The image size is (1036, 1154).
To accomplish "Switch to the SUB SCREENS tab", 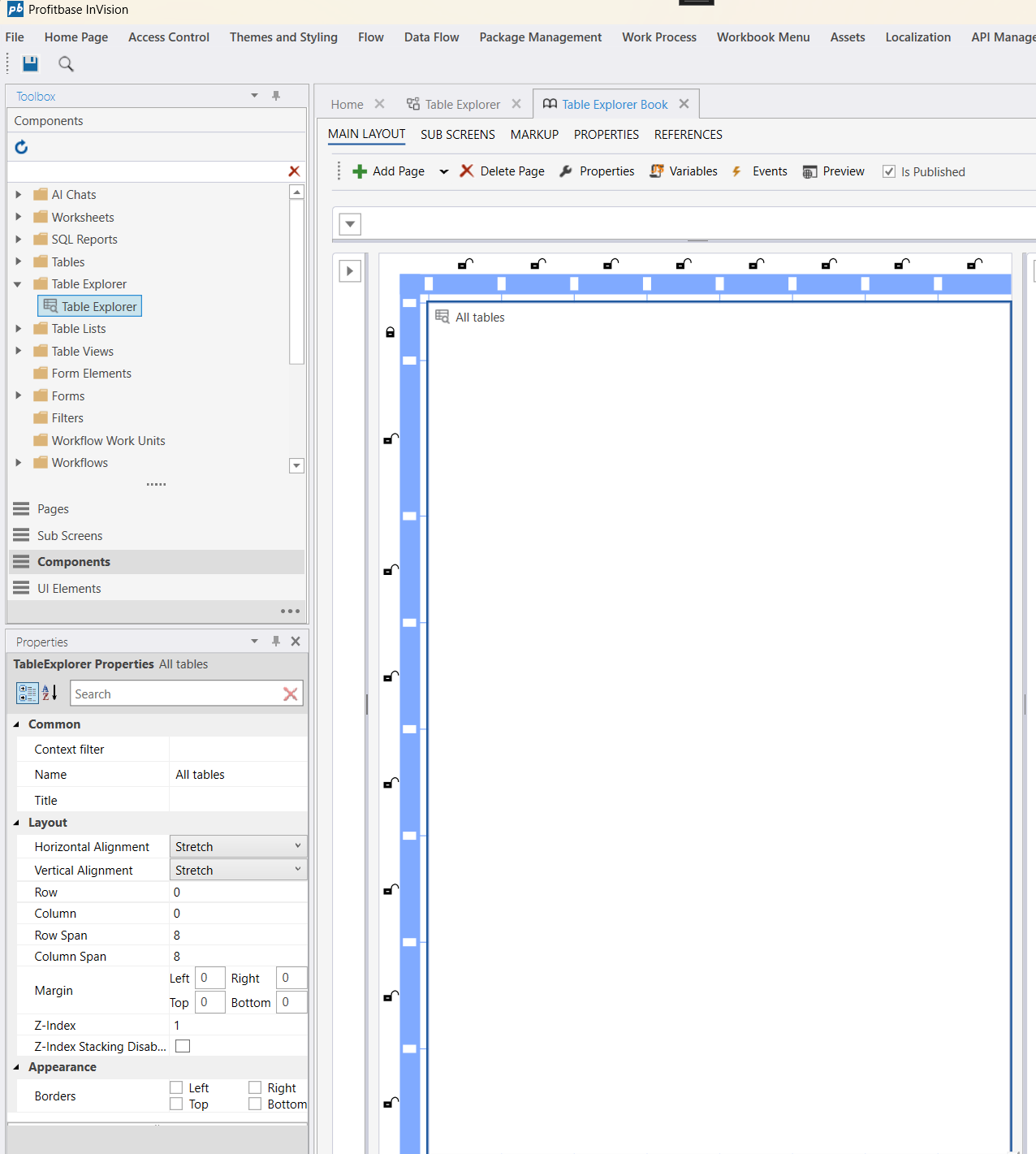I will click(x=457, y=135).
